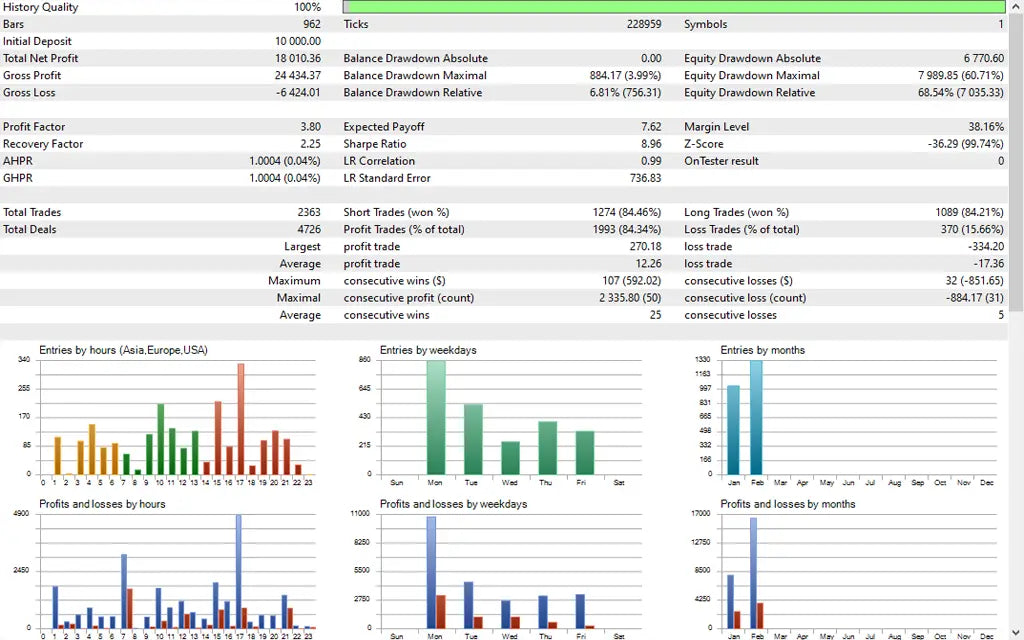
Task: Click the scrollbar up arrow
Action: 1017,7
